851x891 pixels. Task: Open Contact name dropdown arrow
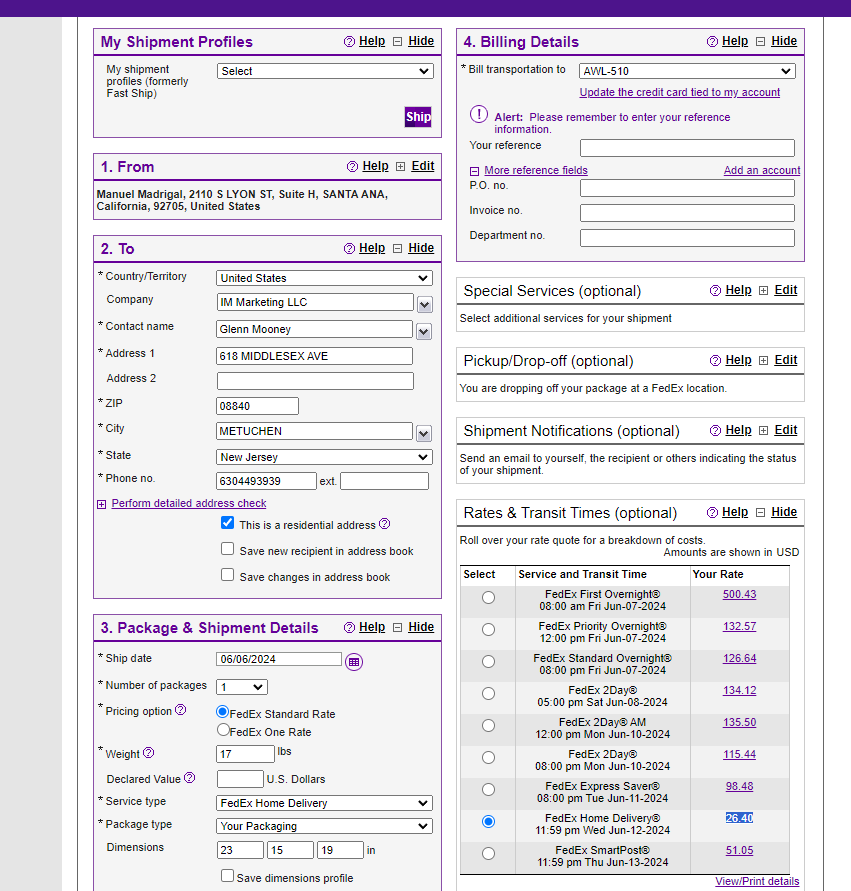(424, 331)
